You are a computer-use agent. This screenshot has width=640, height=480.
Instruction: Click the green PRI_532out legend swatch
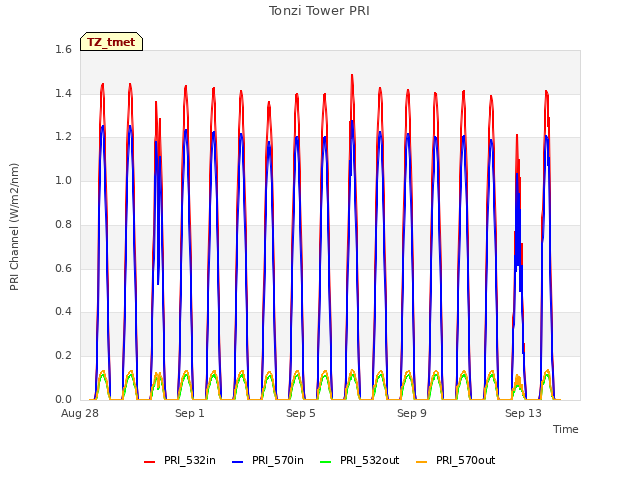coord(326,462)
